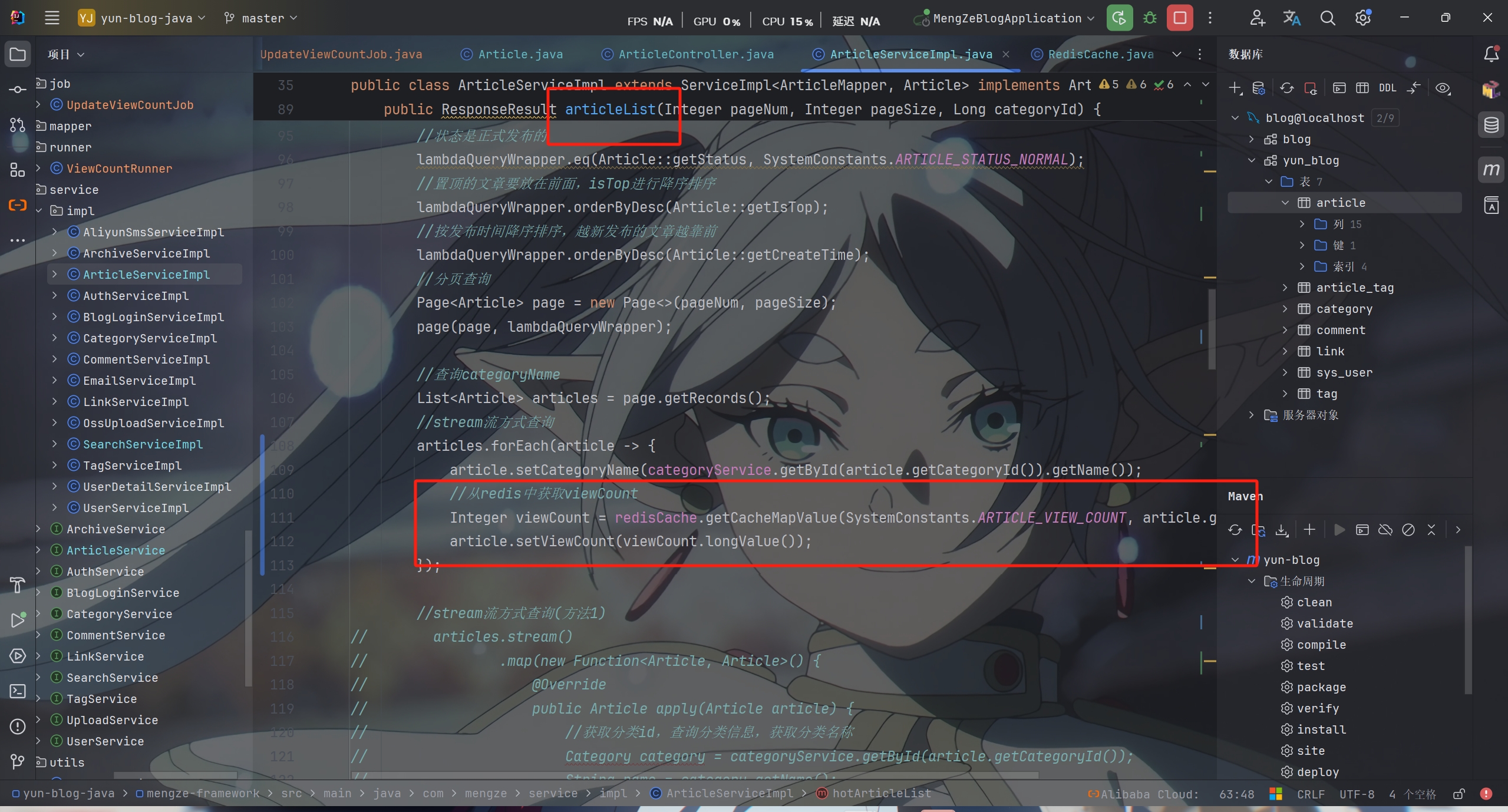Open the Maven tool window icon
The width and height of the screenshot is (1508, 812).
(1491, 170)
